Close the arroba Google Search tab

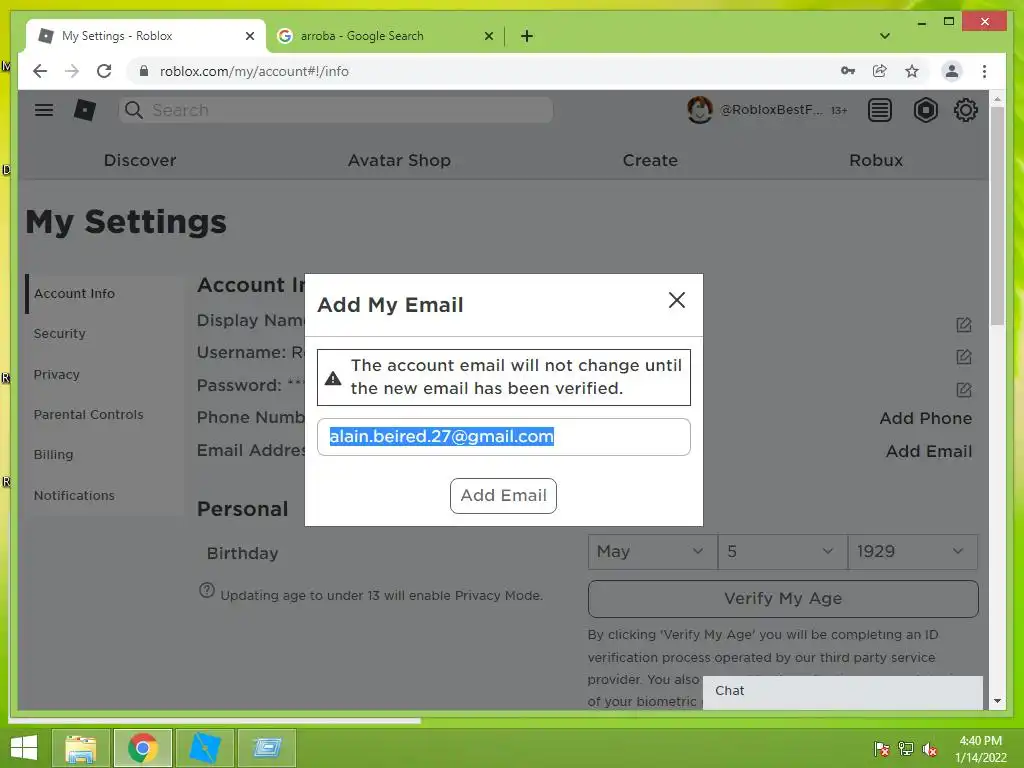click(488, 36)
